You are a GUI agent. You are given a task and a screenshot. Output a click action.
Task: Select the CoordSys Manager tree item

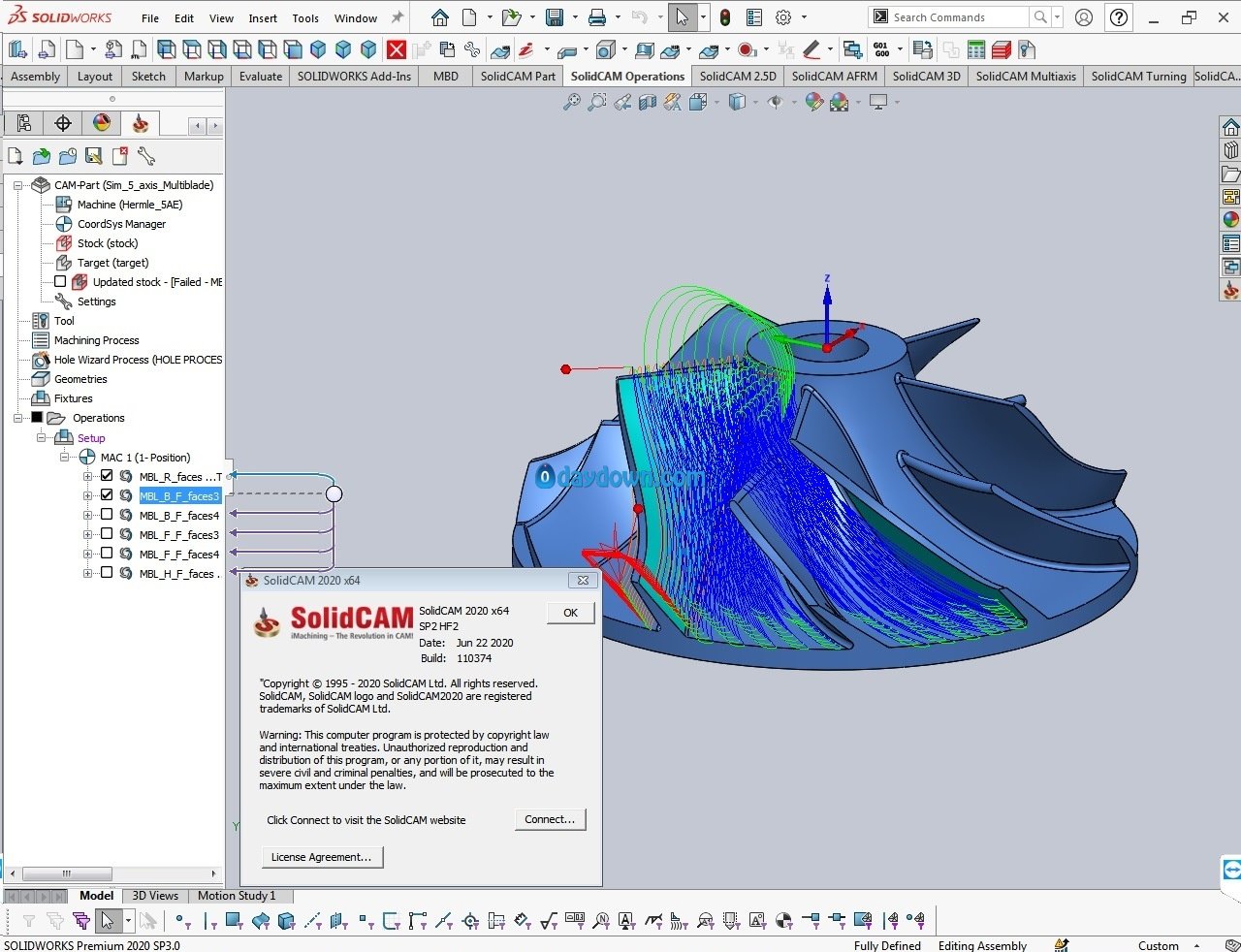coord(121,224)
